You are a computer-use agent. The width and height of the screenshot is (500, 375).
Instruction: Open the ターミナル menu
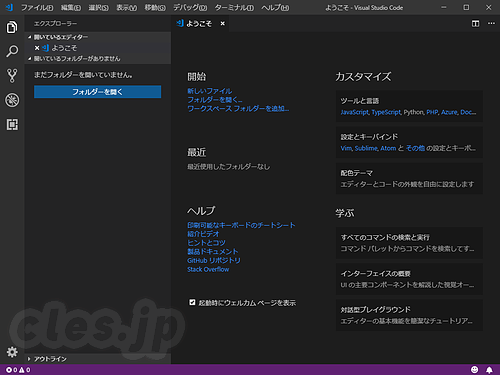234,7
